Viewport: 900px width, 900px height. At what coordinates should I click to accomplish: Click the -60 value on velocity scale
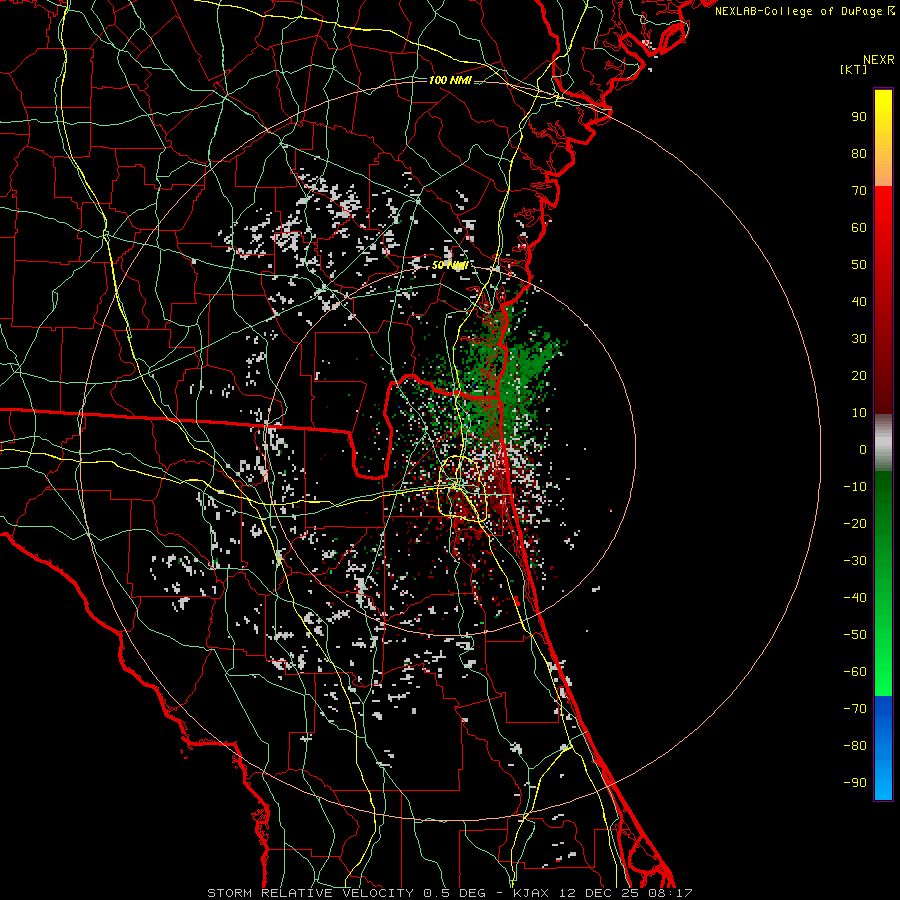[855, 672]
